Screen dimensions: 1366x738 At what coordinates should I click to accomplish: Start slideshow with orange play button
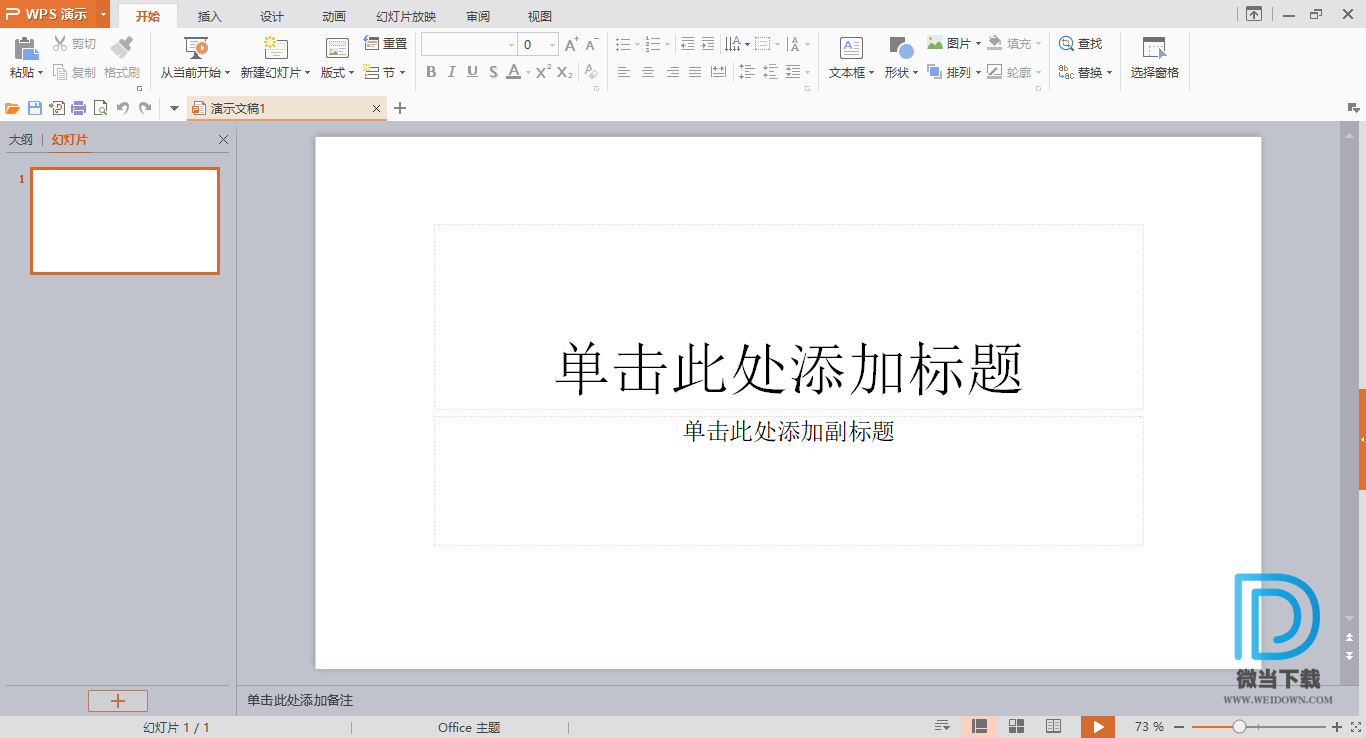click(x=1098, y=727)
